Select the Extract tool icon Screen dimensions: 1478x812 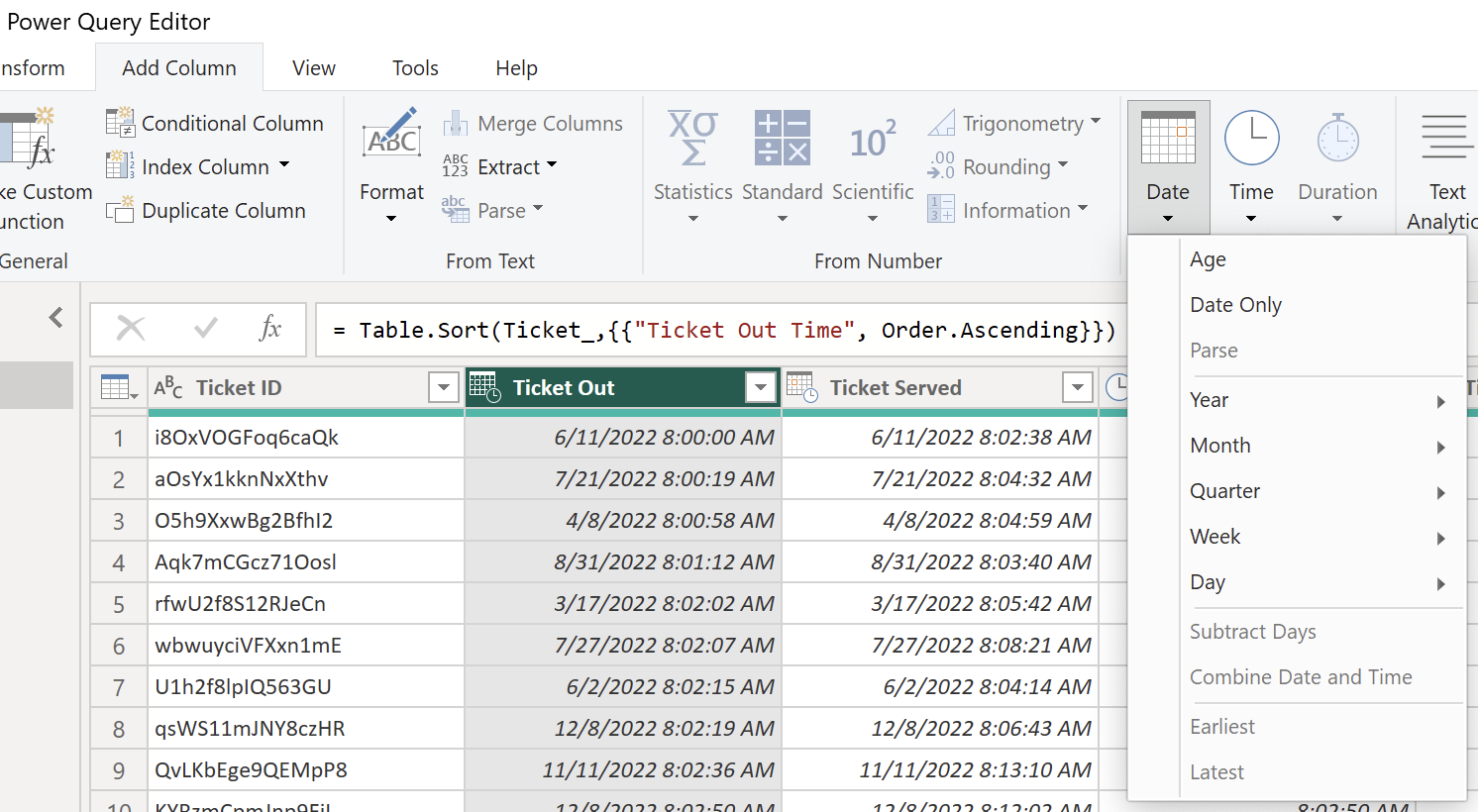[456, 166]
